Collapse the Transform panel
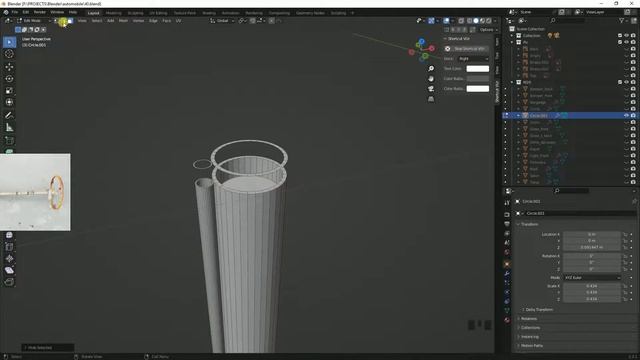The height and width of the screenshot is (360, 640). [529, 224]
